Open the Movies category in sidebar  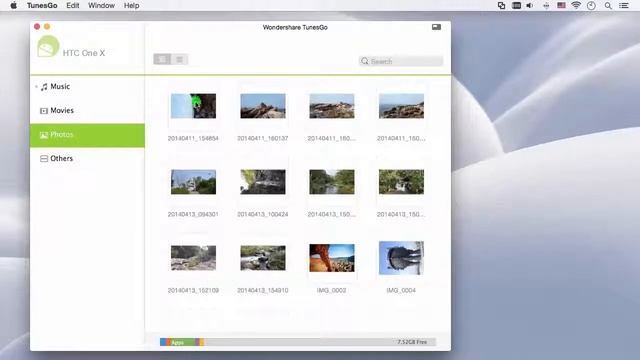tap(87, 111)
